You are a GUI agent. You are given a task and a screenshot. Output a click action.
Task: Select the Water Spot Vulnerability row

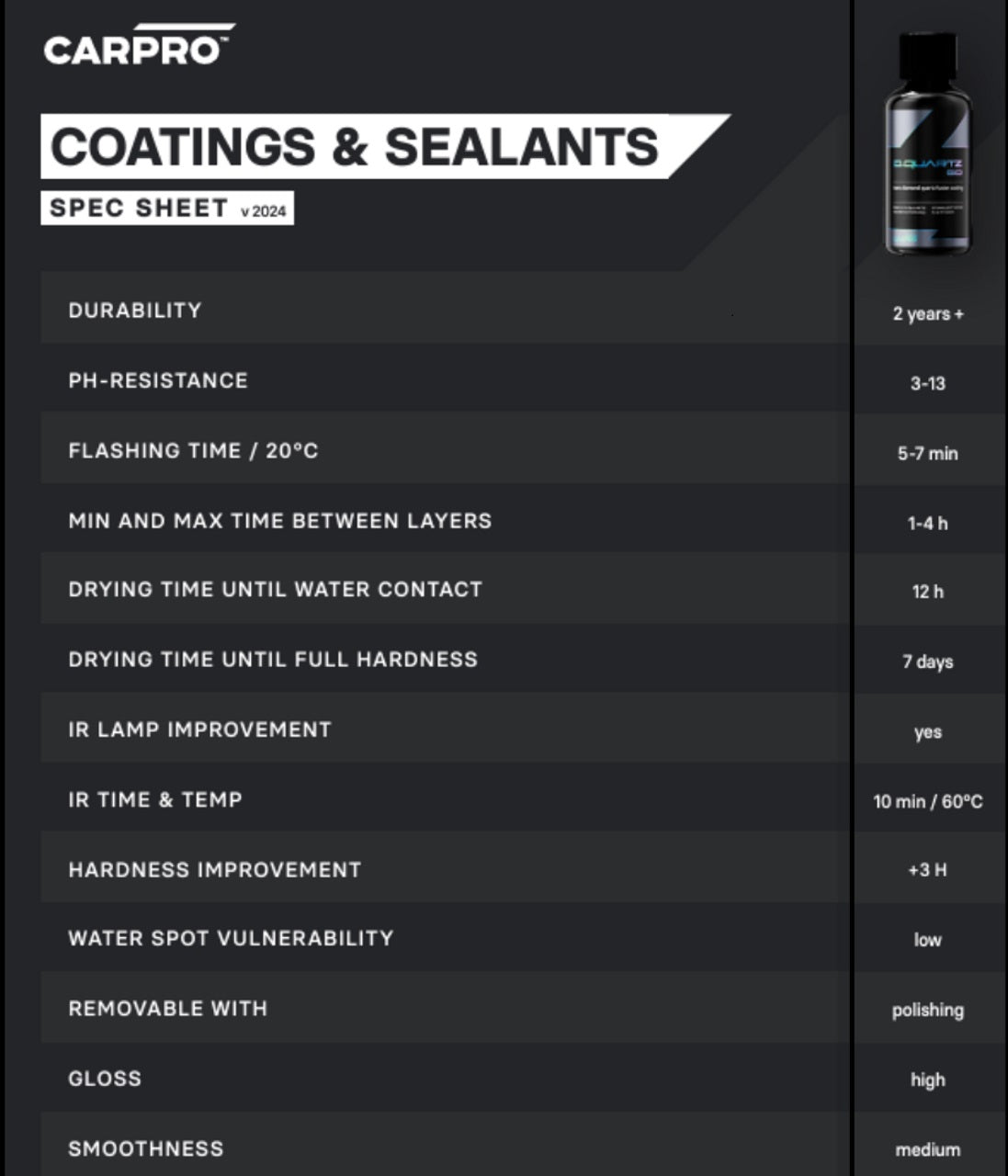(231, 939)
